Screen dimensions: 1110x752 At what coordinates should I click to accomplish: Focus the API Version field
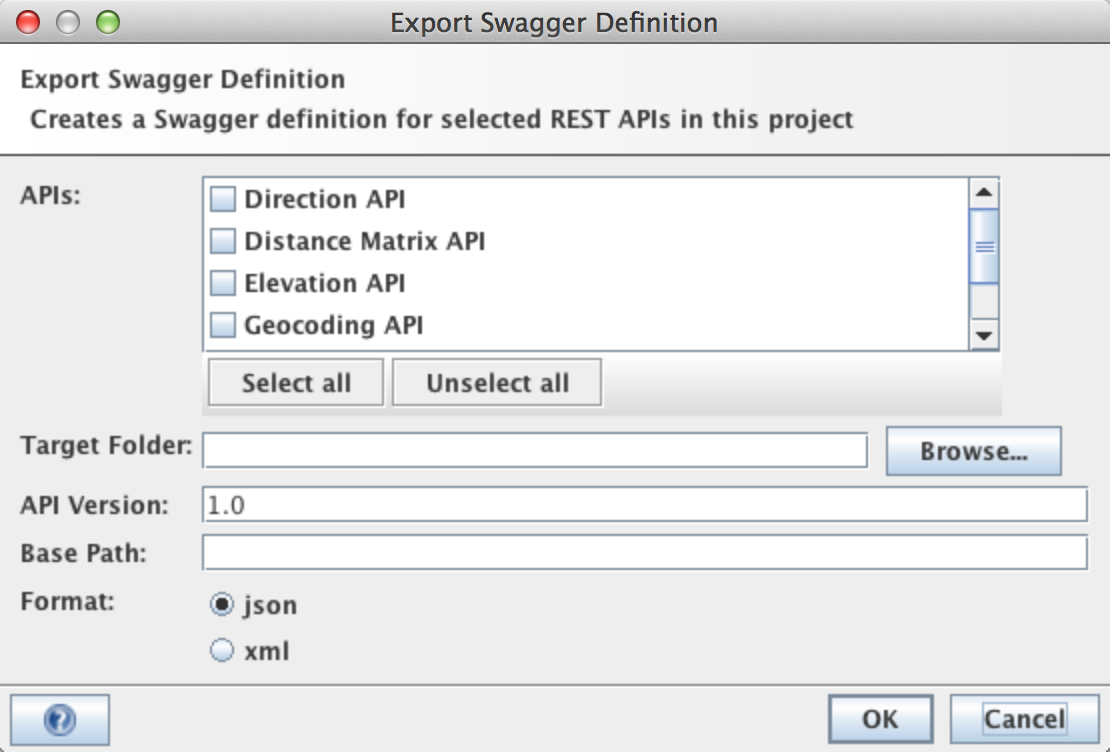[x=644, y=505]
